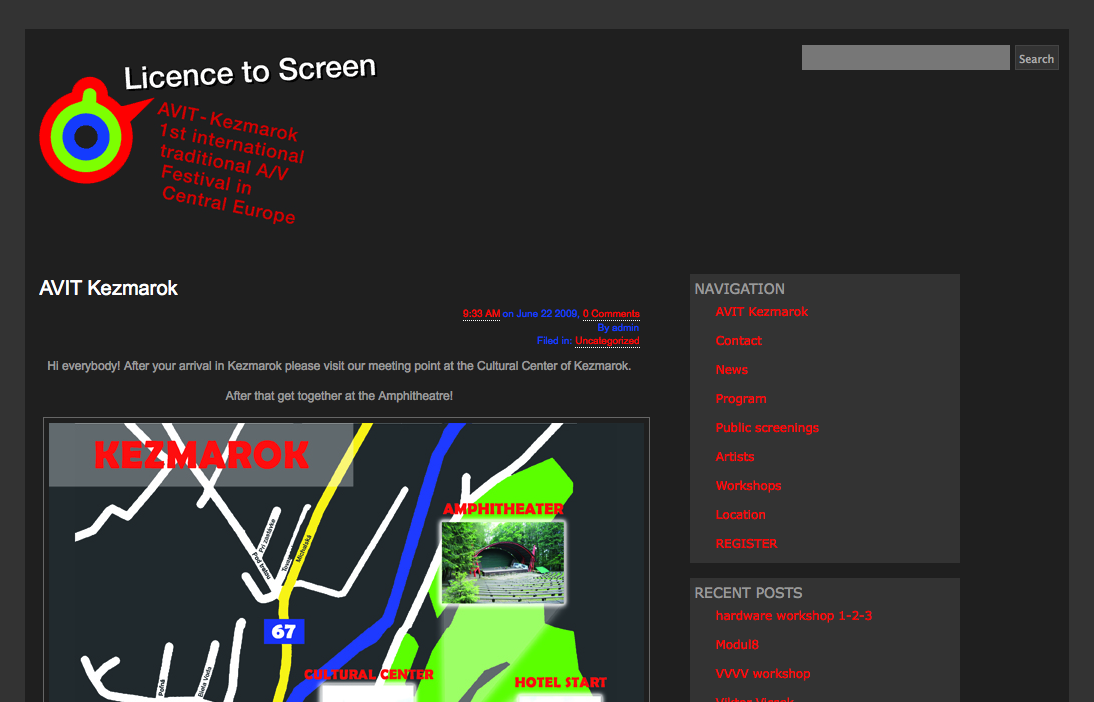Click the 'By admin' author text
Viewport: 1094px width, 702px height.
[x=618, y=327]
